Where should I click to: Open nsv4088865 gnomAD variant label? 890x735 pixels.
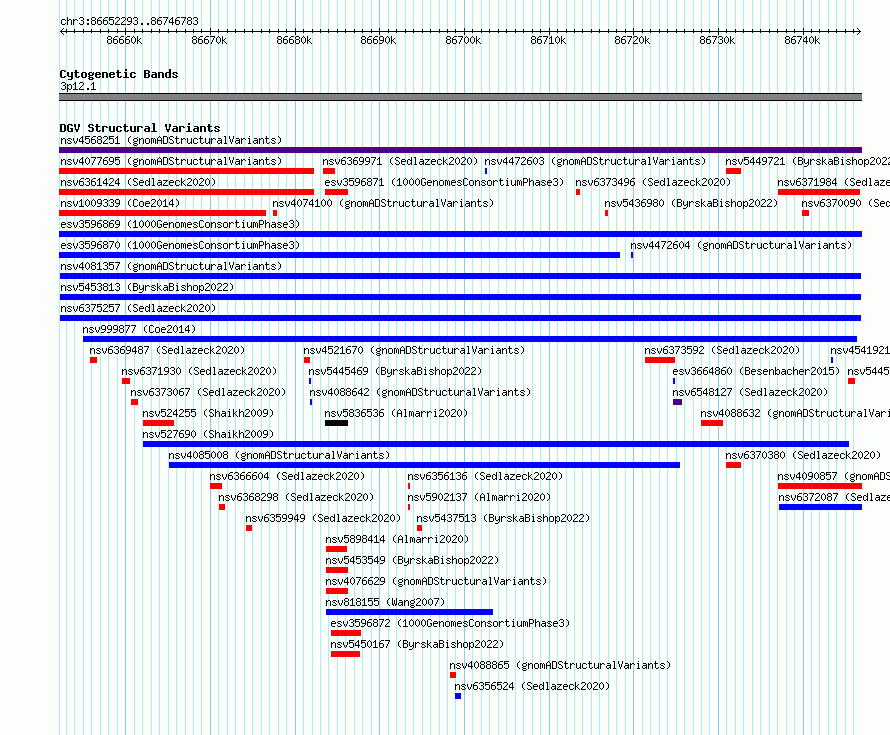(560, 665)
